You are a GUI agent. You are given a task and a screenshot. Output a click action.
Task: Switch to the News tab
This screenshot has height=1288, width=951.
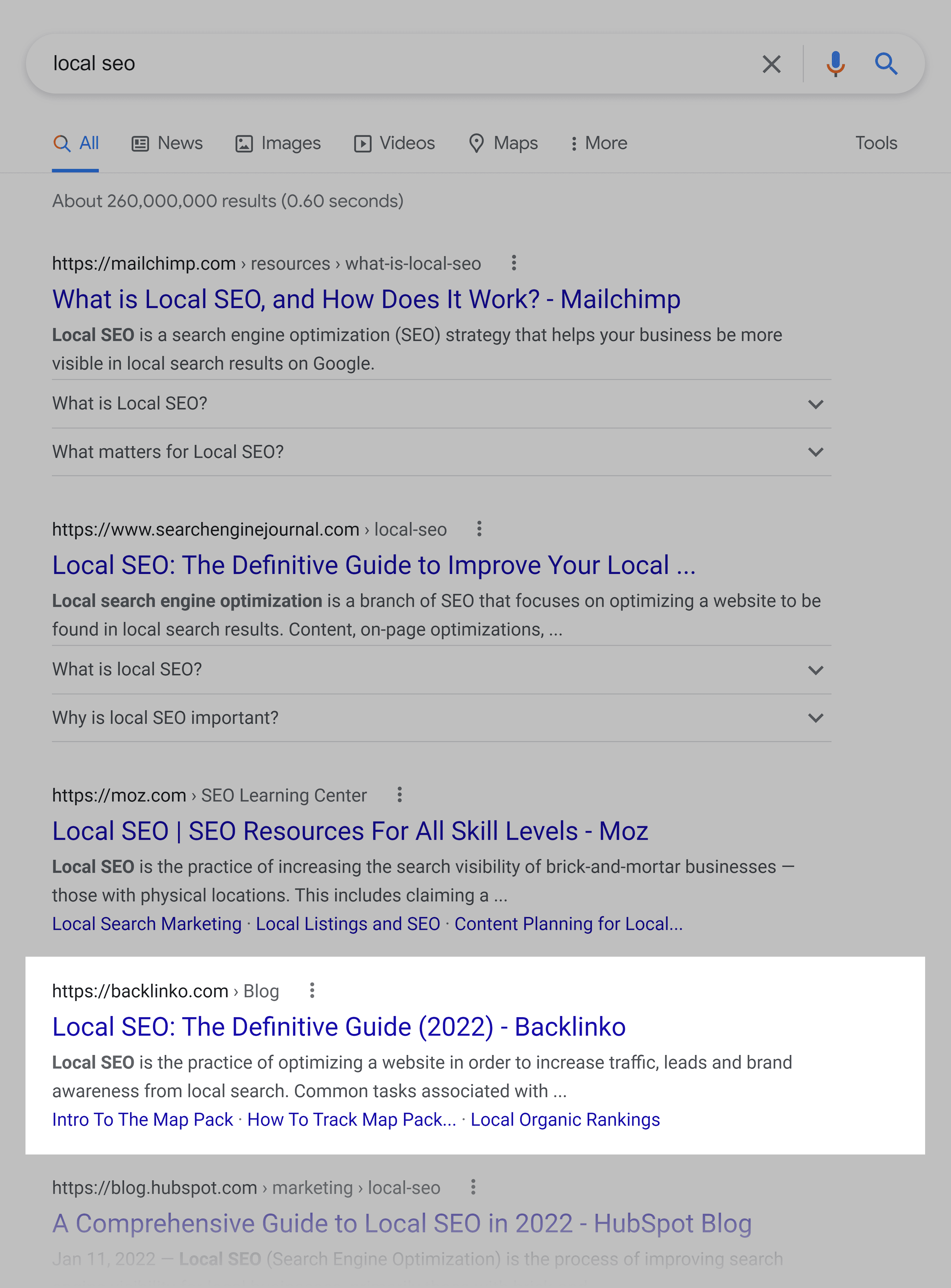pos(167,143)
